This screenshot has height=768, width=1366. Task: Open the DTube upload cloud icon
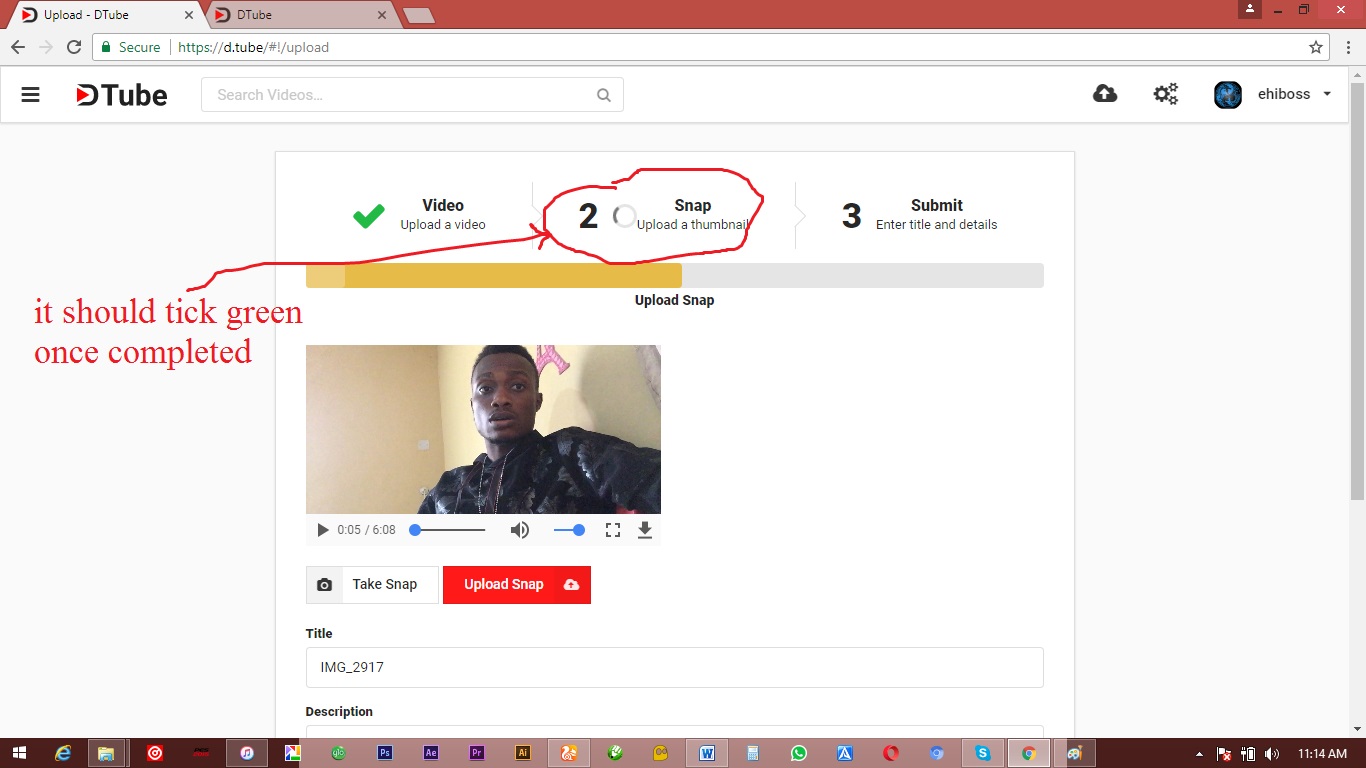(x=1105, y=93)
